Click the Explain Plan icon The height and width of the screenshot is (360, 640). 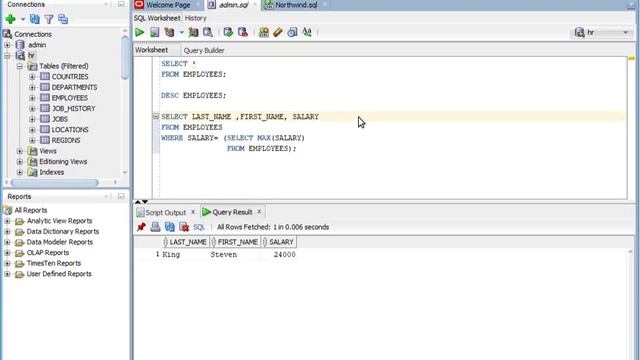point(169,32)
